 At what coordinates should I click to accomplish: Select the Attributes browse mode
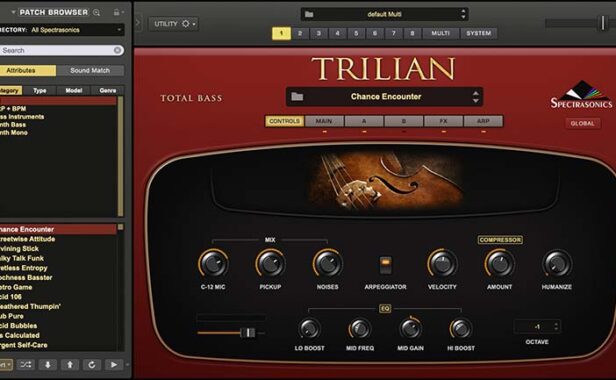28,70
